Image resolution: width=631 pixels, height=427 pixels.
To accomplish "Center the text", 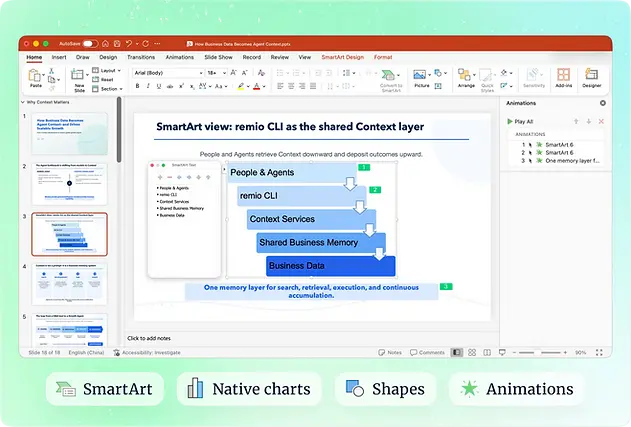I will pyautogui.click(x=291, y=86).
